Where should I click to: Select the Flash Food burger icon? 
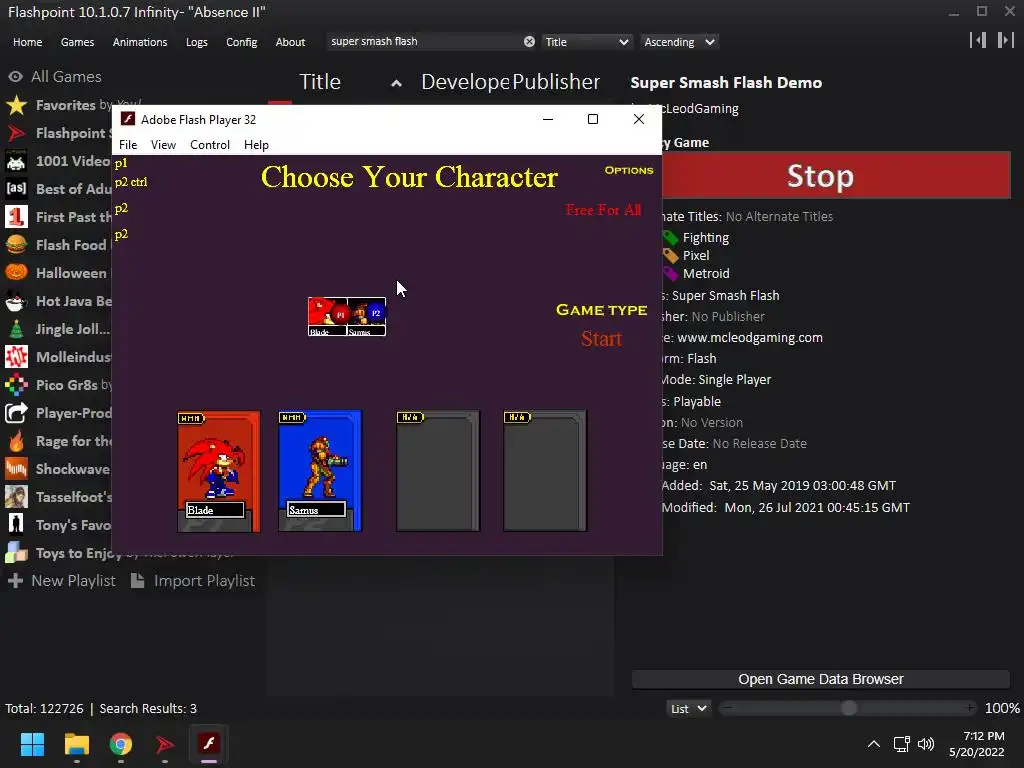(x=16, y=245)
